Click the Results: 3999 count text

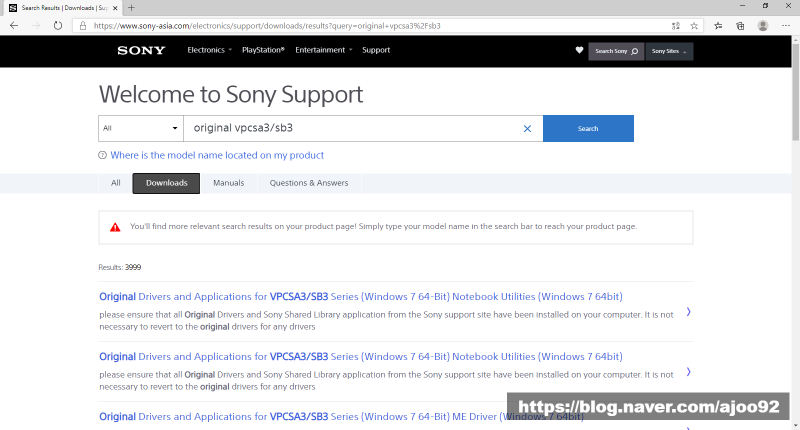pos(119,267)
